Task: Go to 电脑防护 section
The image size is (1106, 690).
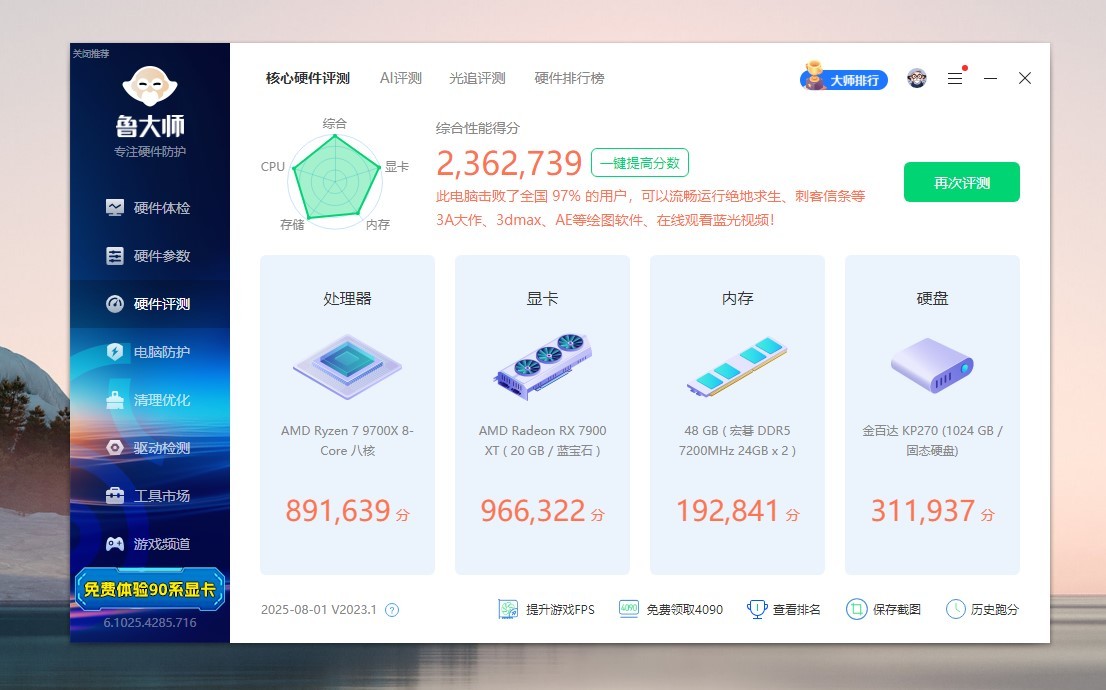Action: coord(150,352)
